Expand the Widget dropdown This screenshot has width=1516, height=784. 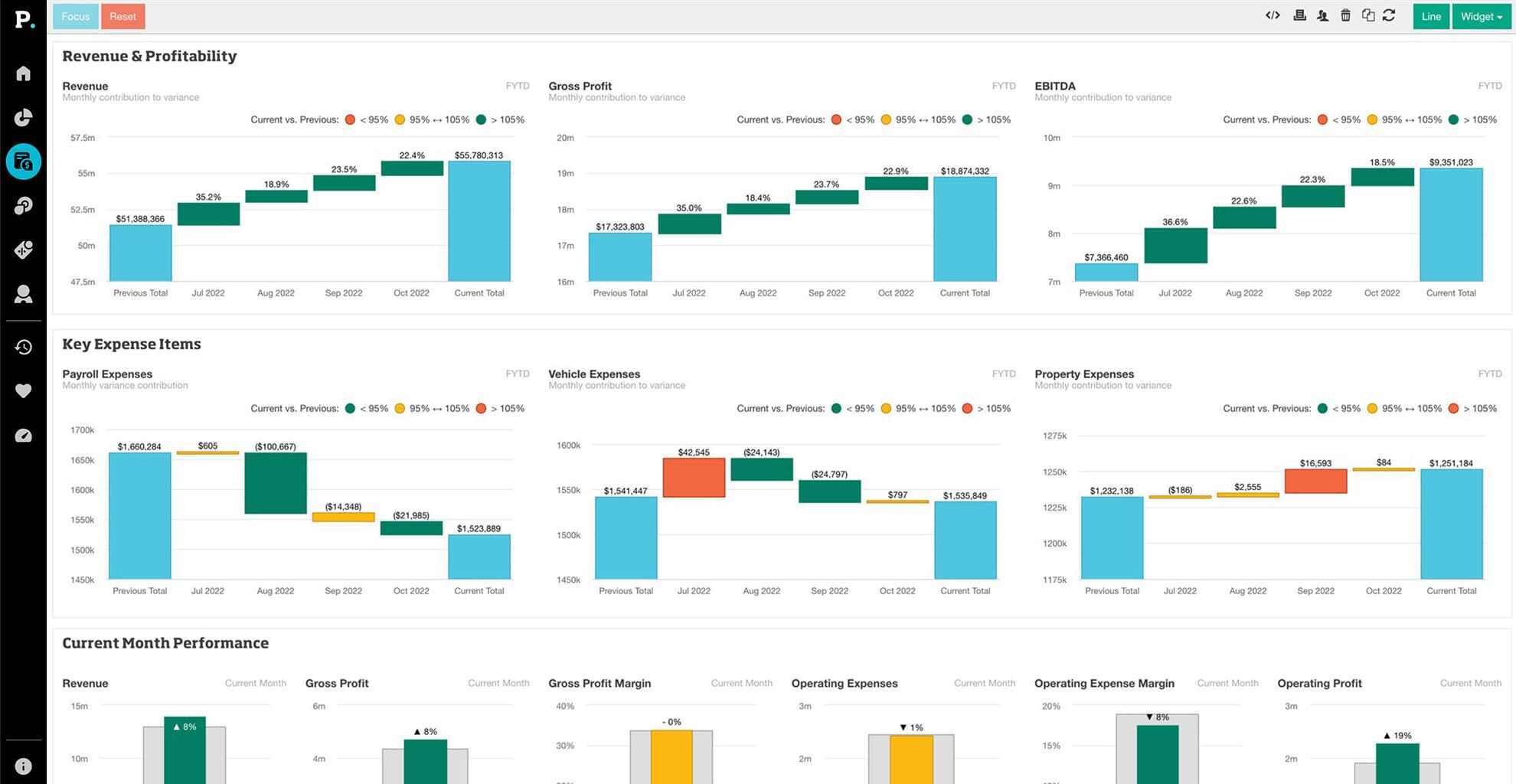click(x=1481, y=16)
